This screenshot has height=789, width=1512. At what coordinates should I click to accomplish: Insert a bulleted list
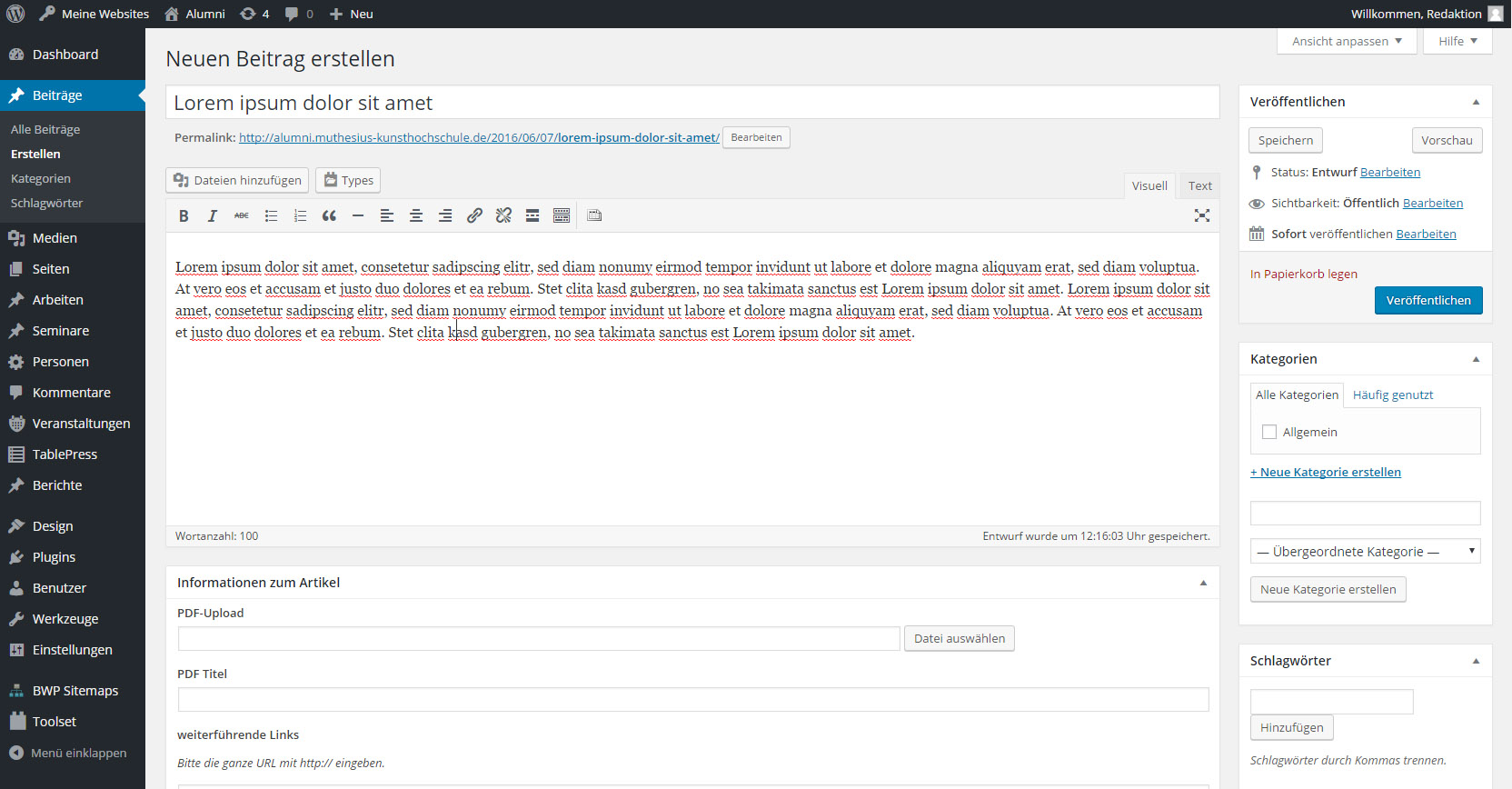click(271, 216)
